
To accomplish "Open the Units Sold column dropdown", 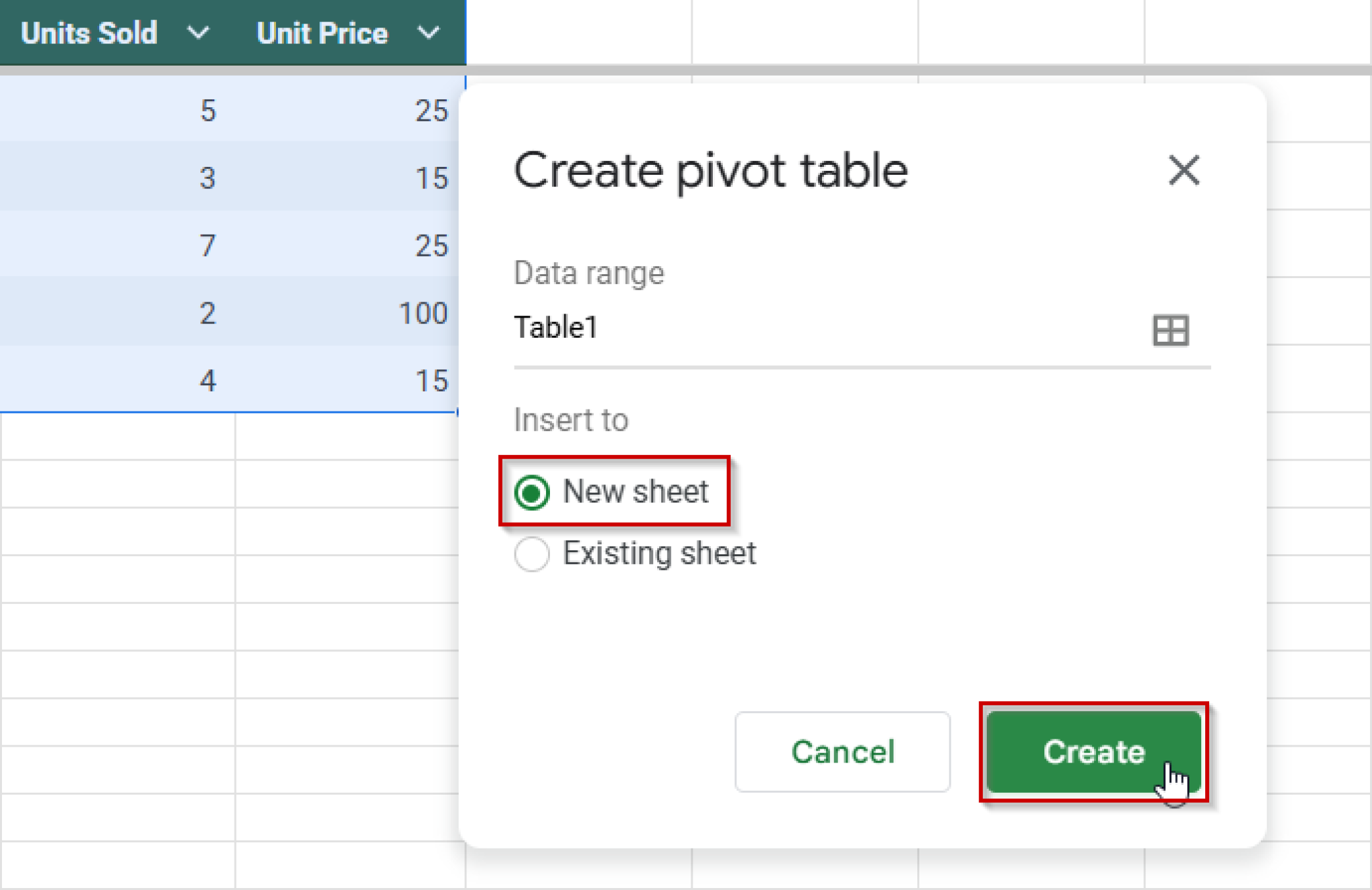I will click(x=199, y=32).
